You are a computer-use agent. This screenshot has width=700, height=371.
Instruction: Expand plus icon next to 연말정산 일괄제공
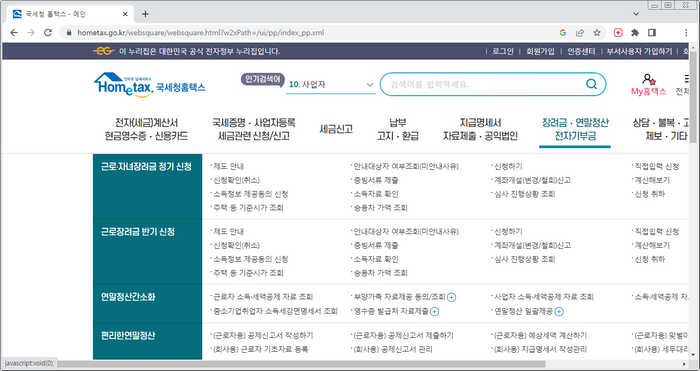click(559, 312)
